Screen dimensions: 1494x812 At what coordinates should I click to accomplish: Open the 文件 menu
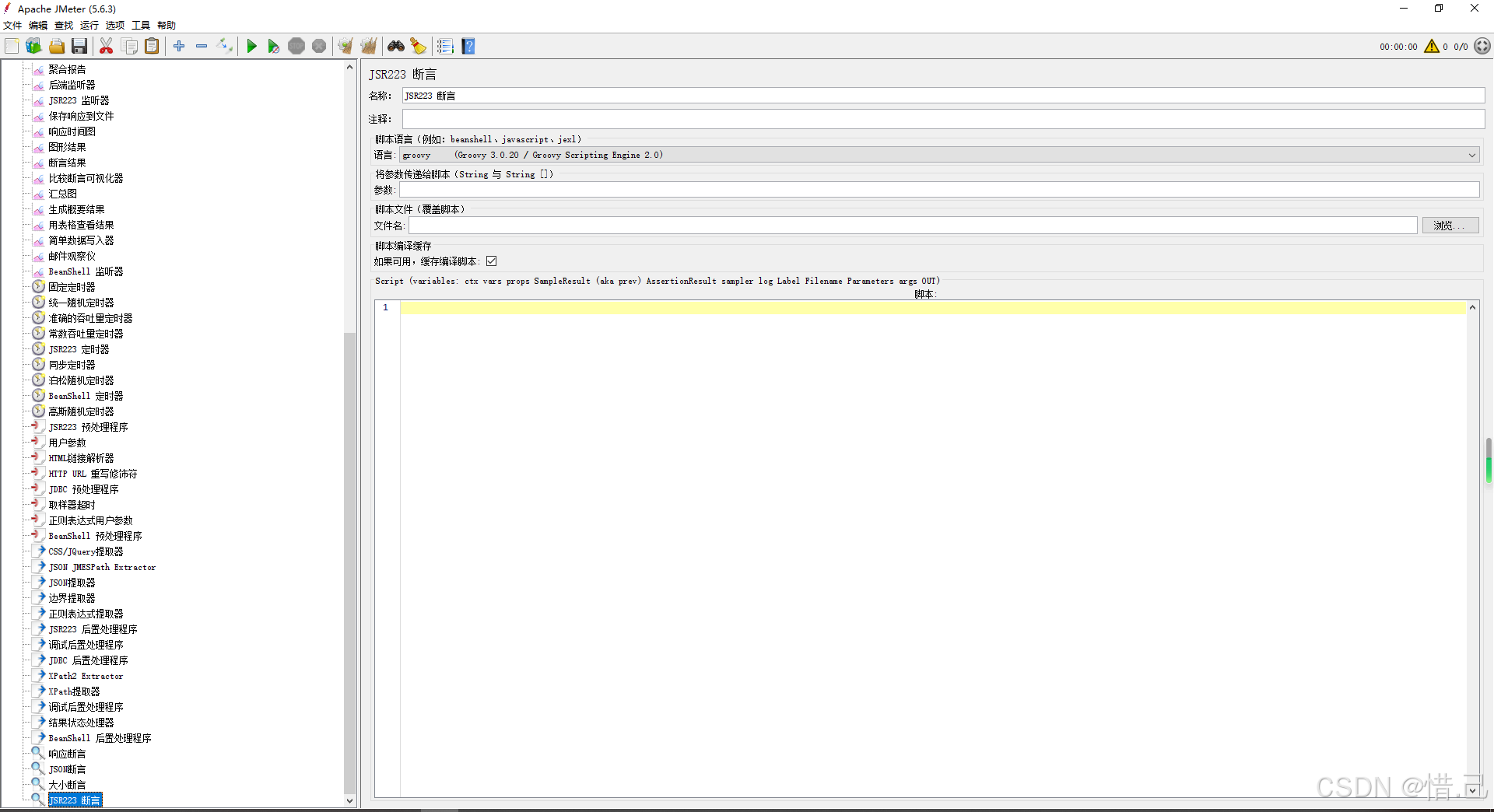point(12,26)
